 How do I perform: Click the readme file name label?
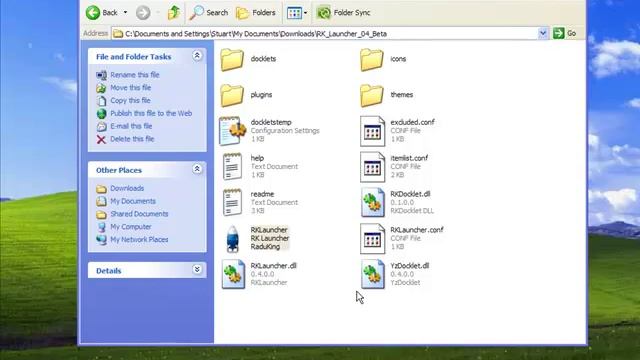tap(262, 194)
